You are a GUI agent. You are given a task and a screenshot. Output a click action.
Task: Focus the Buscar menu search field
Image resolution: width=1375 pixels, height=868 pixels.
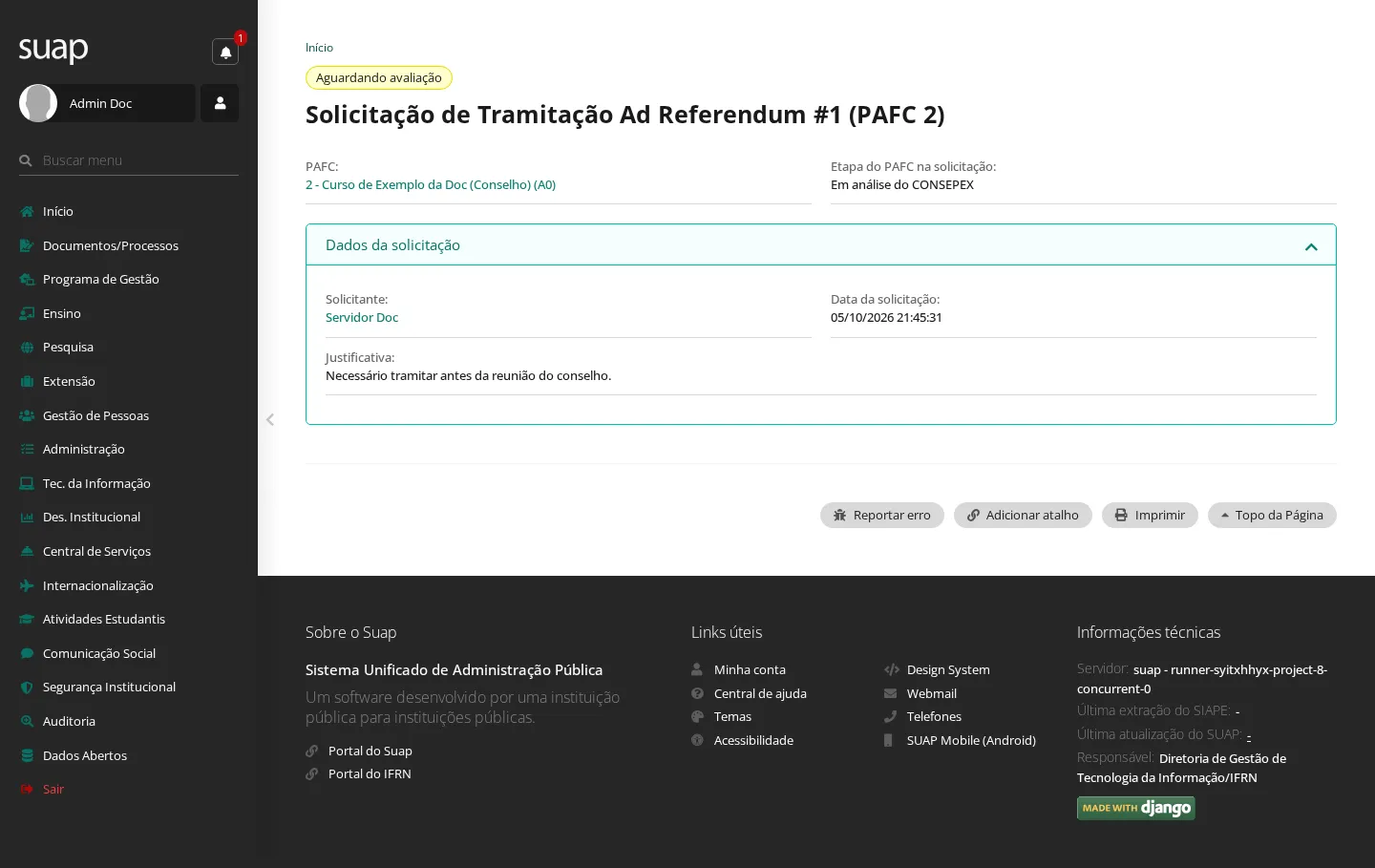tap(139, 160)
